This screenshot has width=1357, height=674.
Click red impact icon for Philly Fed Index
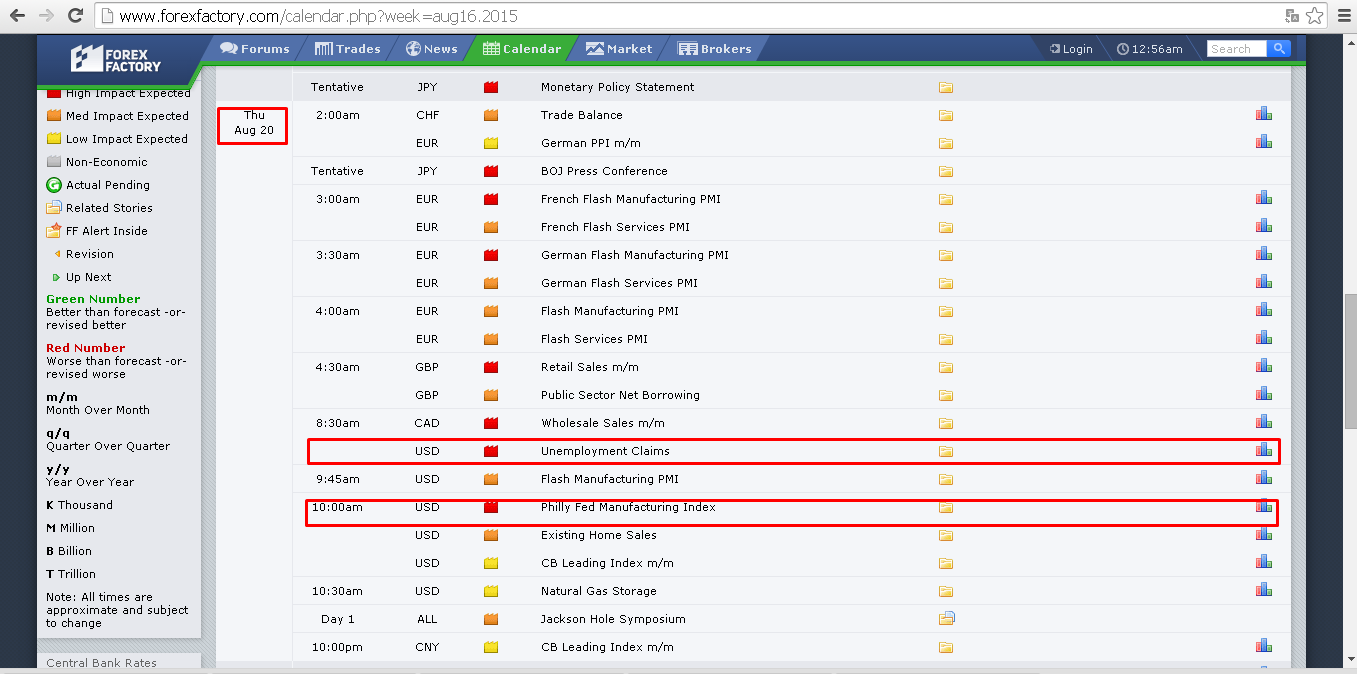point(491,508)
